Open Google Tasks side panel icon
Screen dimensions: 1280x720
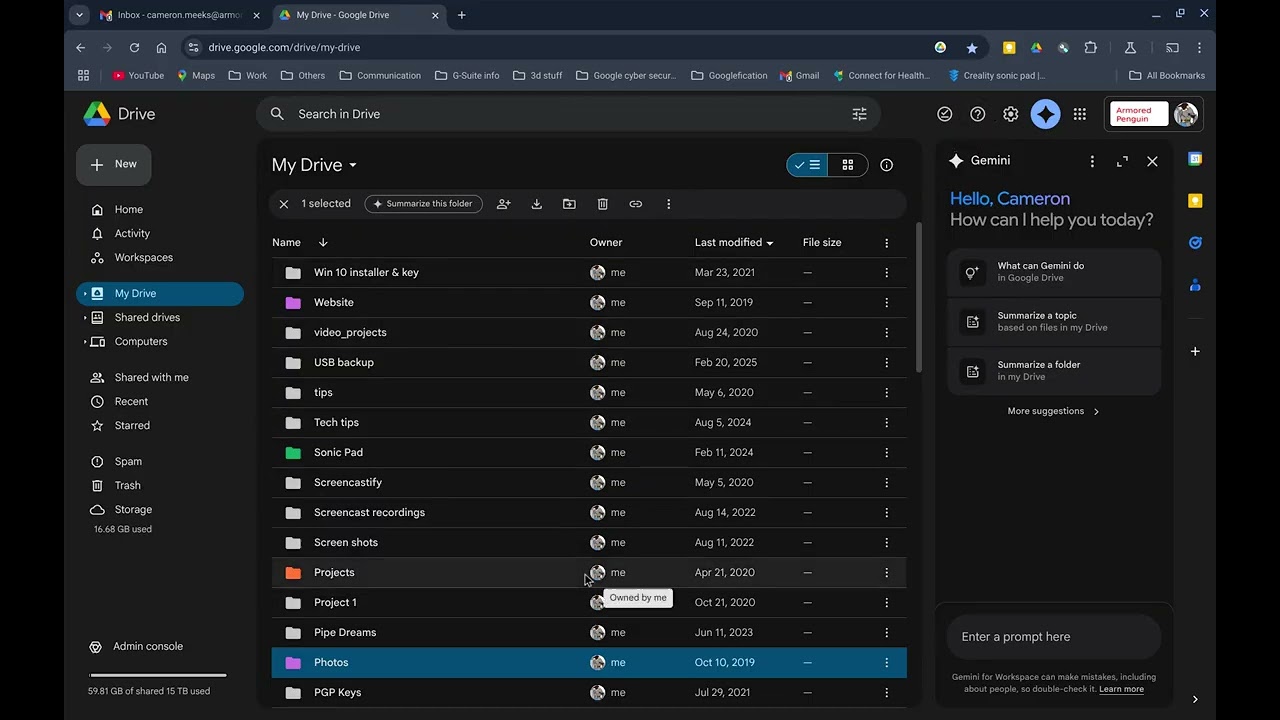[1195, 243]
